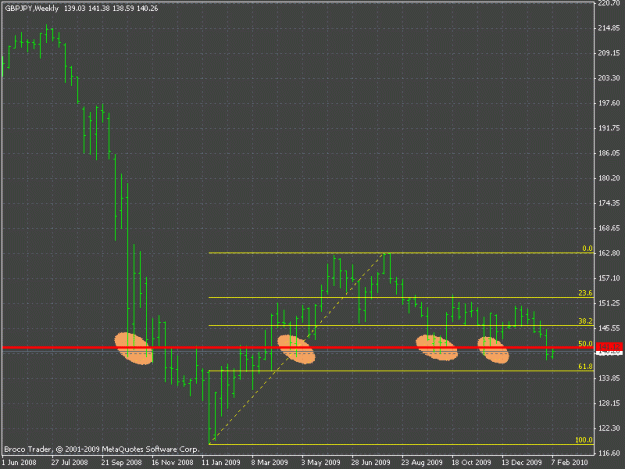
Task: Click the 128.15 price label
Action: (609, 403)
